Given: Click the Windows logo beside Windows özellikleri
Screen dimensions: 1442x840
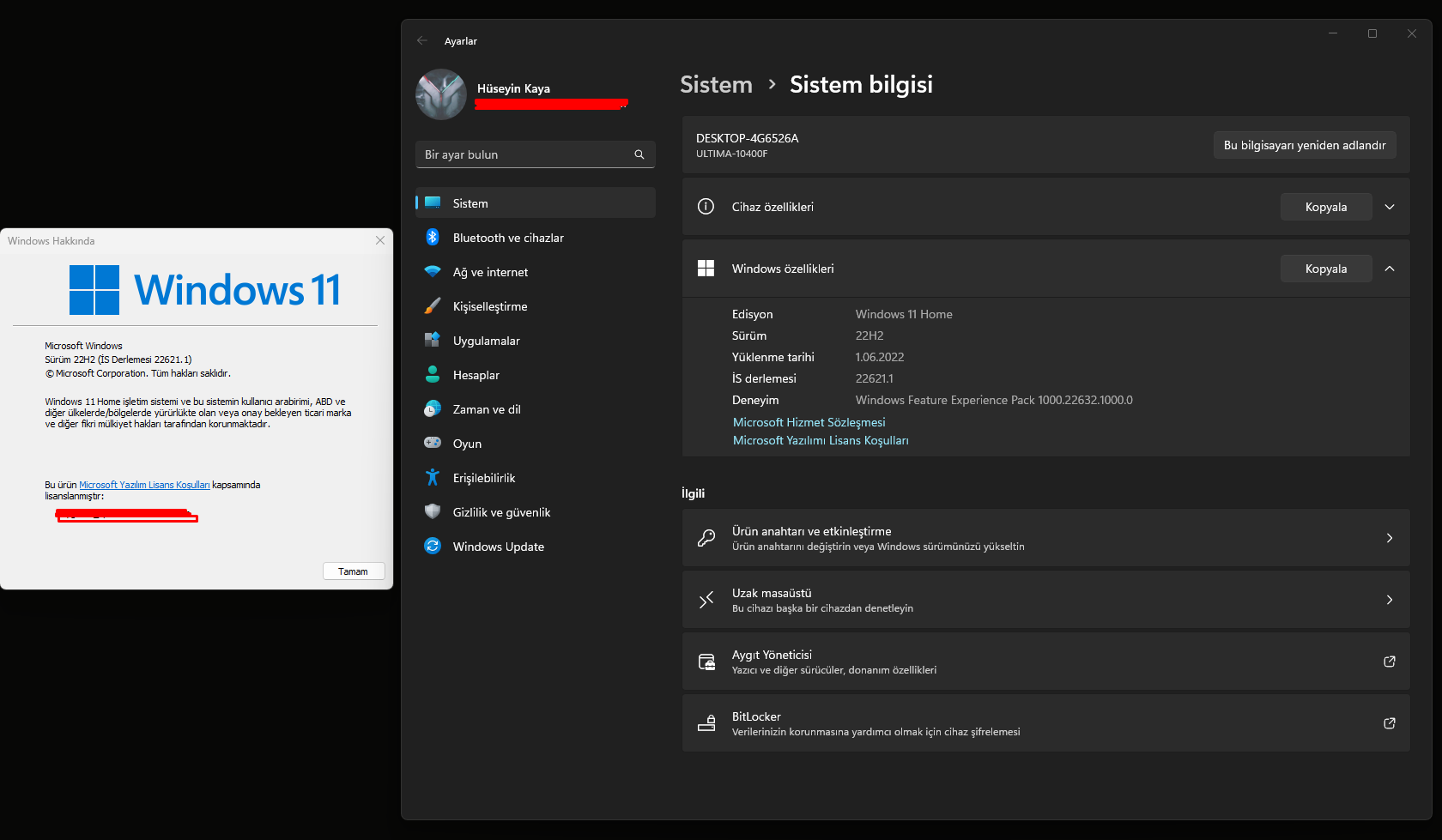Looking at the screenshot, I should coord(706,268).
